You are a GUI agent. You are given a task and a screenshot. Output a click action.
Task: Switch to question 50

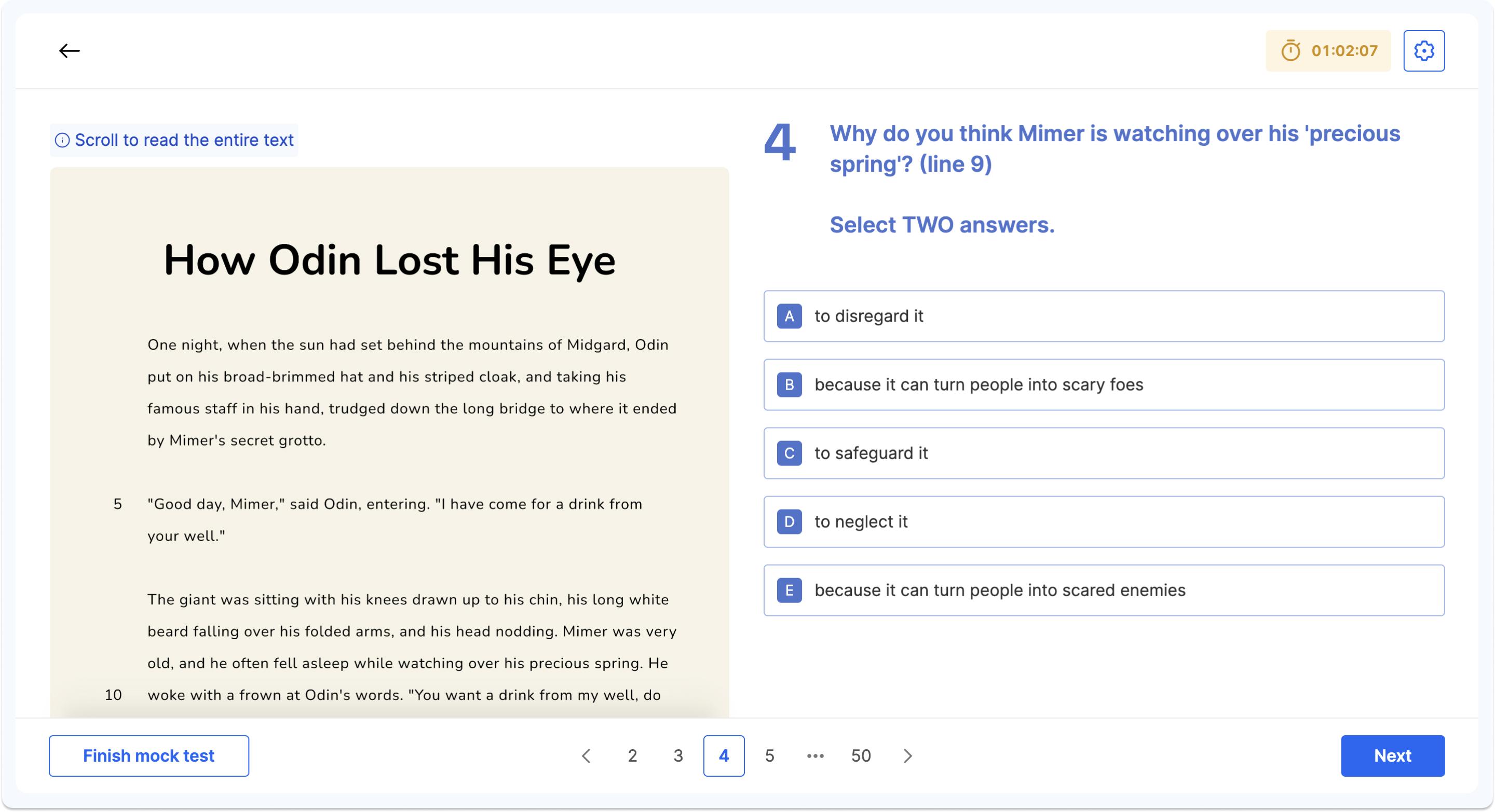(x=861, y=756)
